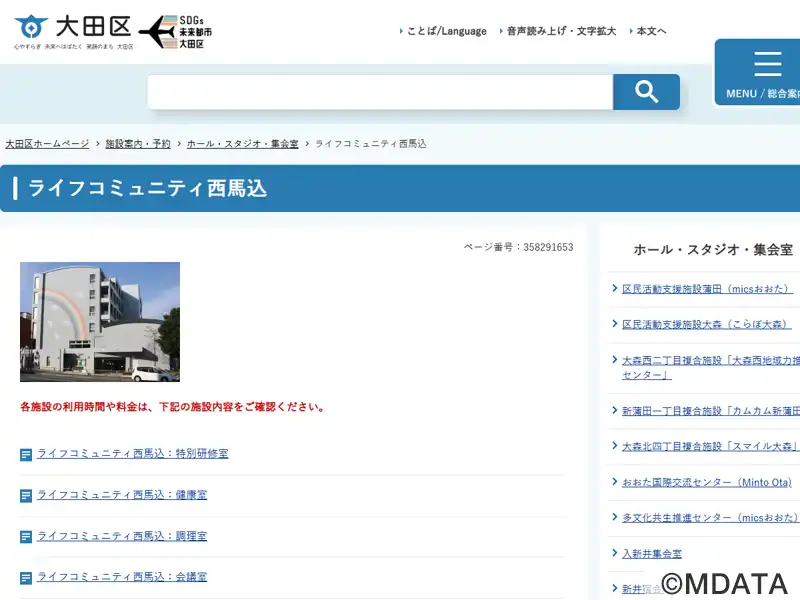Image resolution: width=800 pixels, height=600 pixels.
Task: Click document icon beside 健康室 link
Action: click(26, 496)
